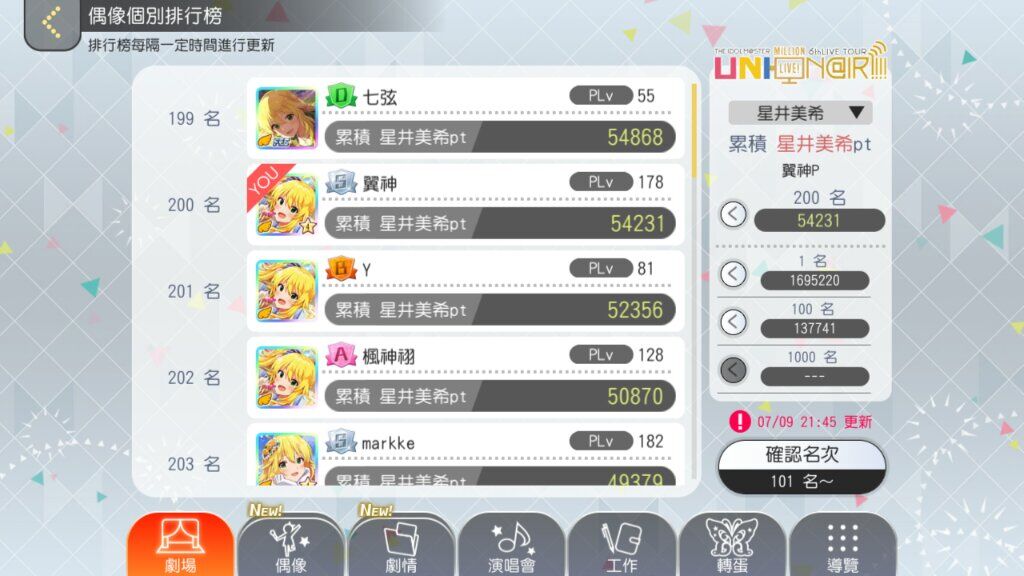Open the 劇情 story folder icon

point(401,545)
